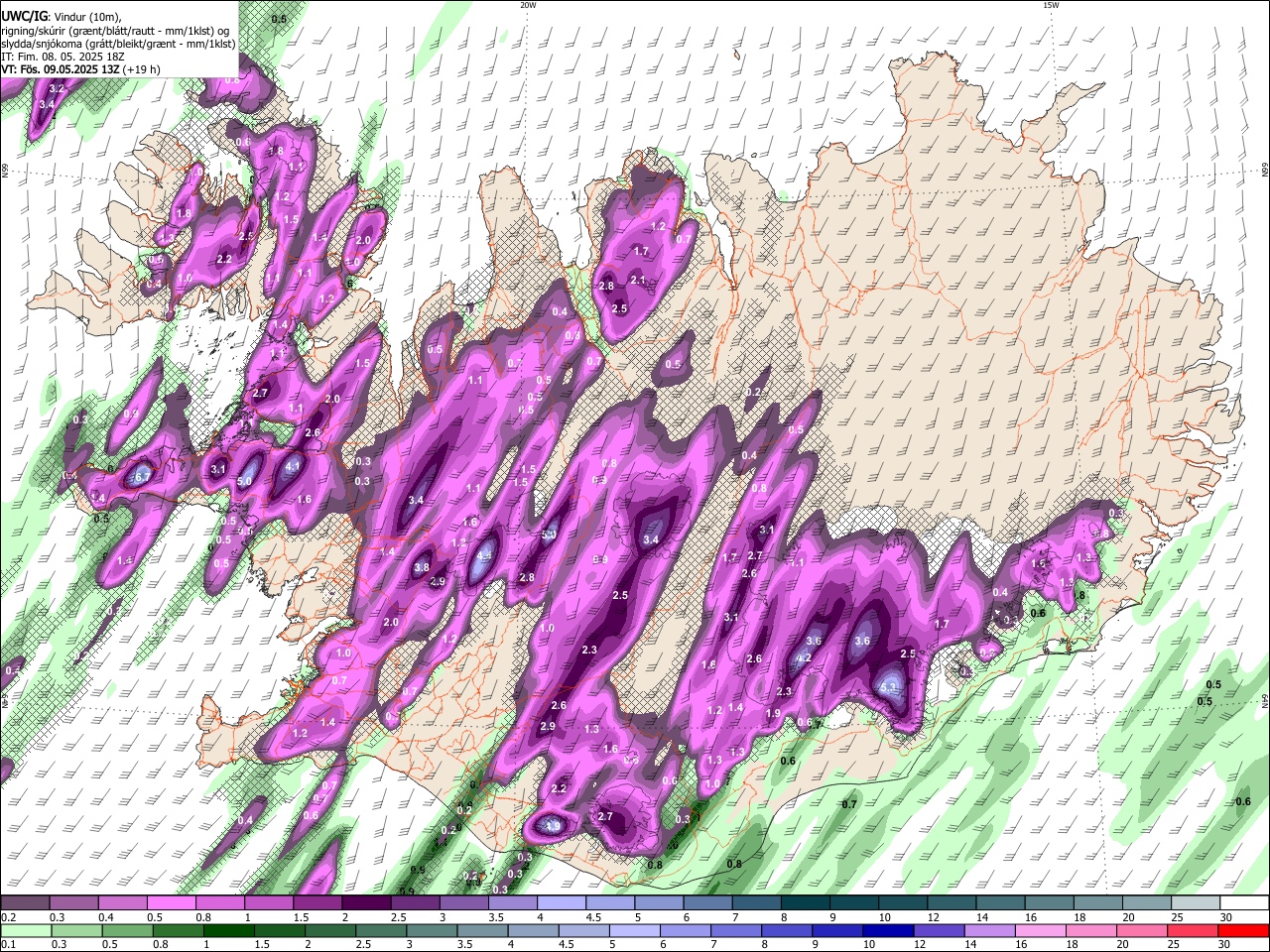The height and width of the screenshot is (952, 1270).
Task: Click the 1.9 precipitation value on the map
Action: tap(773, 713)
